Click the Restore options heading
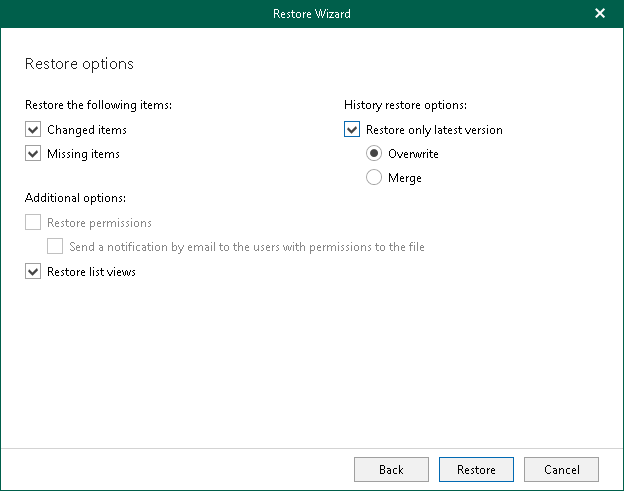Image resolution: width=624 pixels, height=491 pixels. pyautogui.click(x=79, y=64)
